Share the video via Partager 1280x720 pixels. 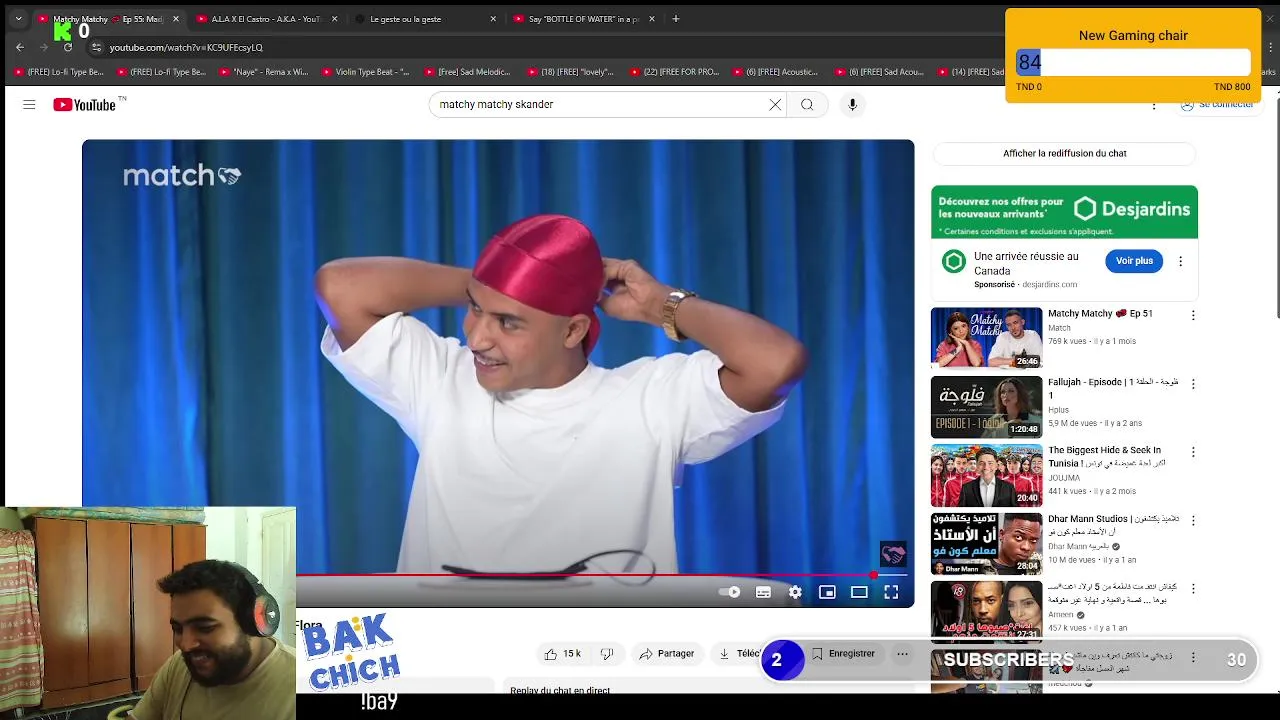[666, 654]
